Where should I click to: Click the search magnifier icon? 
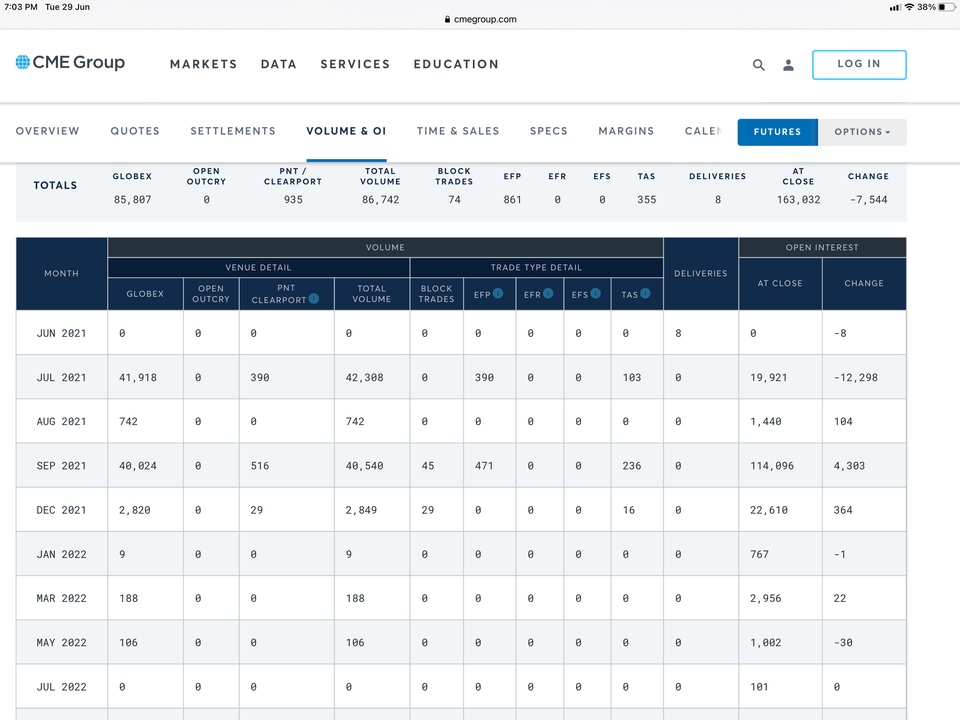[x=759, y=65]
